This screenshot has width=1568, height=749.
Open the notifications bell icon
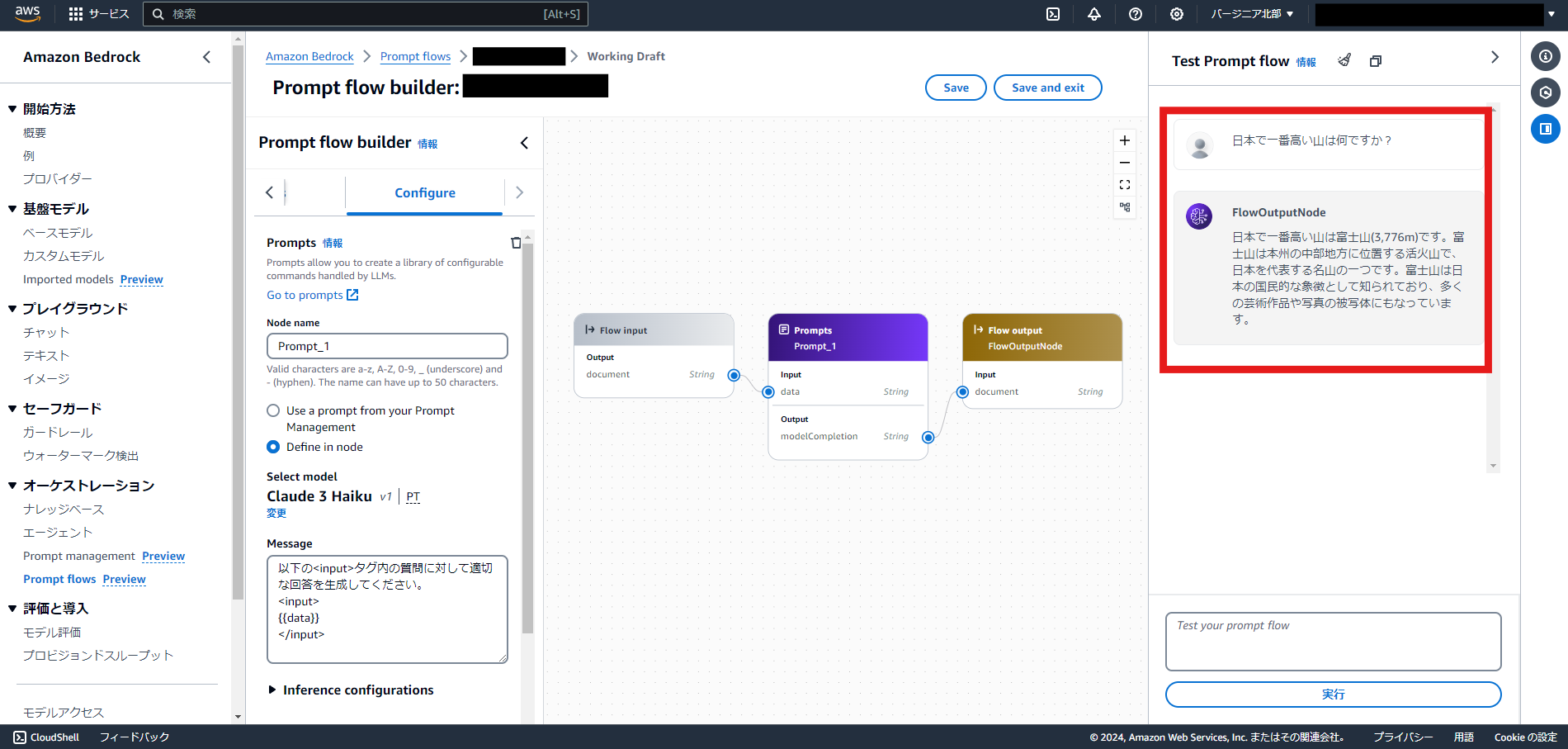pyautogui.click(x=1094, y=14)
